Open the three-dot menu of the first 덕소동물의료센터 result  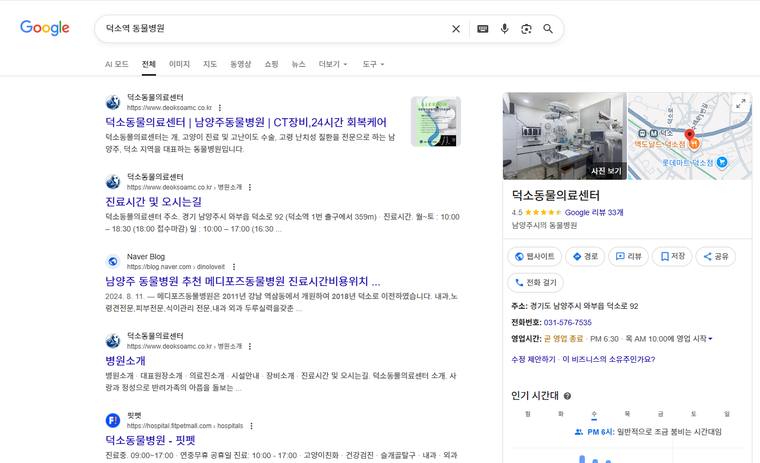click(x=220, y=108)
